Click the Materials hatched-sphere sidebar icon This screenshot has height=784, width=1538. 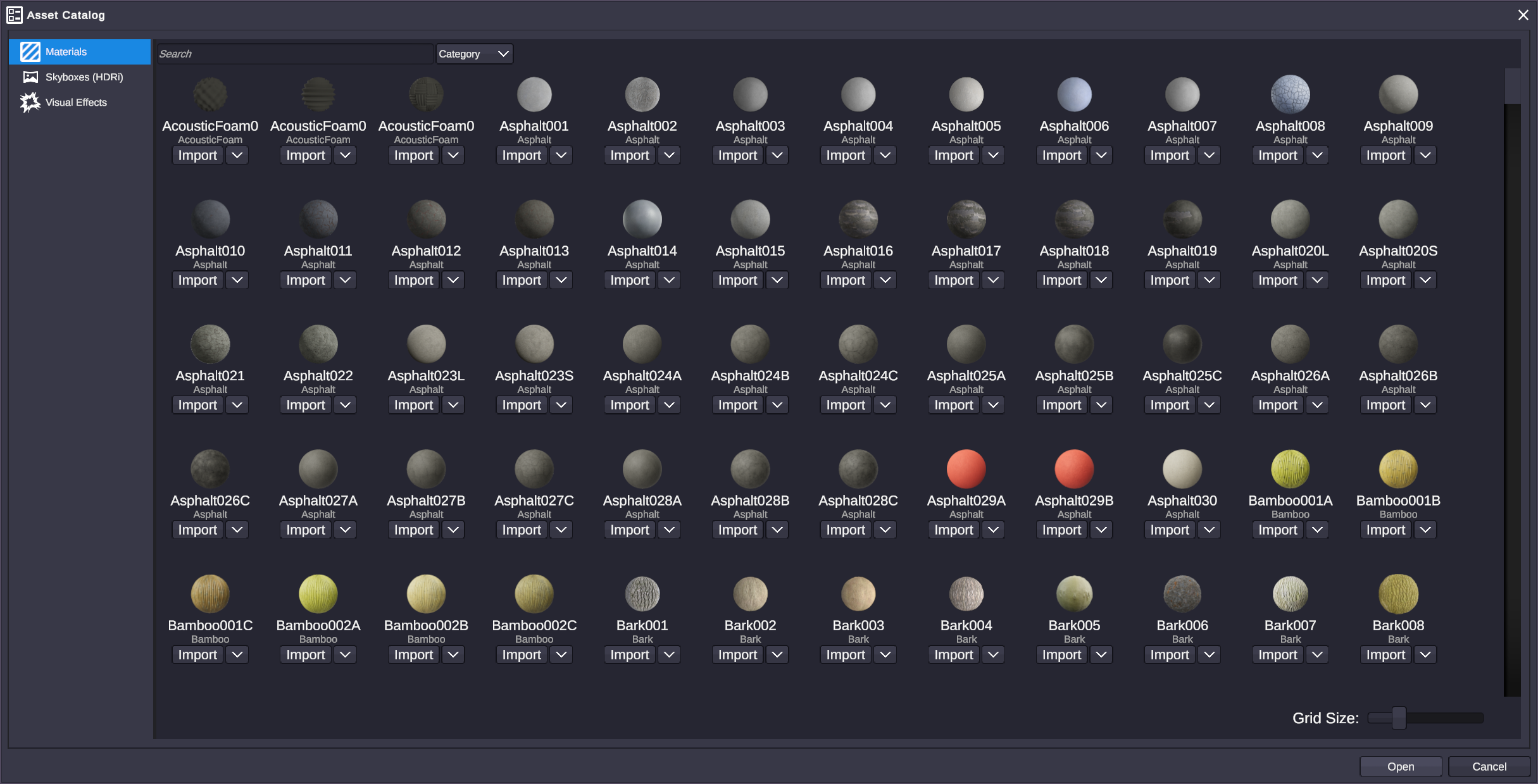coord(29,51)
